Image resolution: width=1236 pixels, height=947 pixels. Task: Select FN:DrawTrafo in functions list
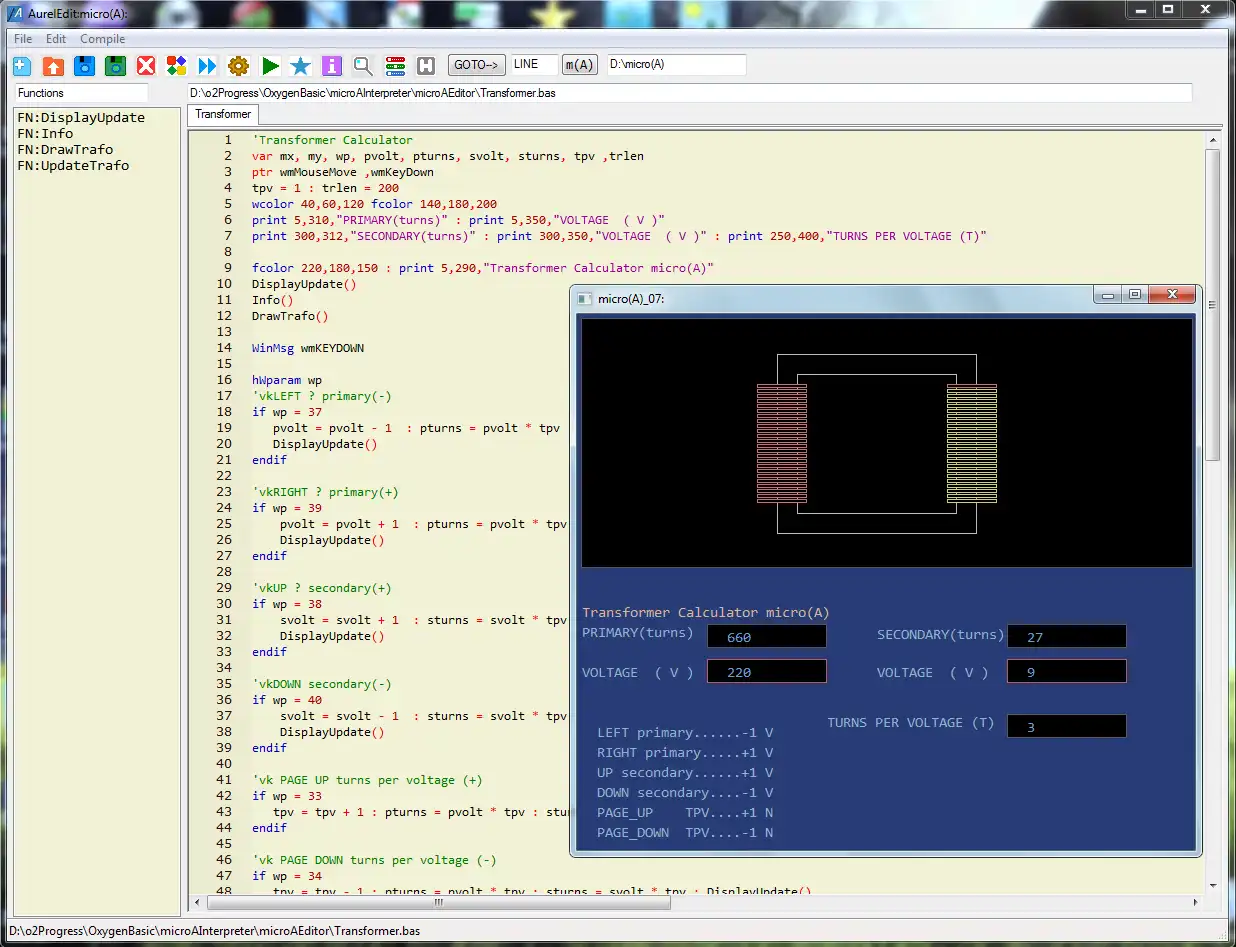65,149
